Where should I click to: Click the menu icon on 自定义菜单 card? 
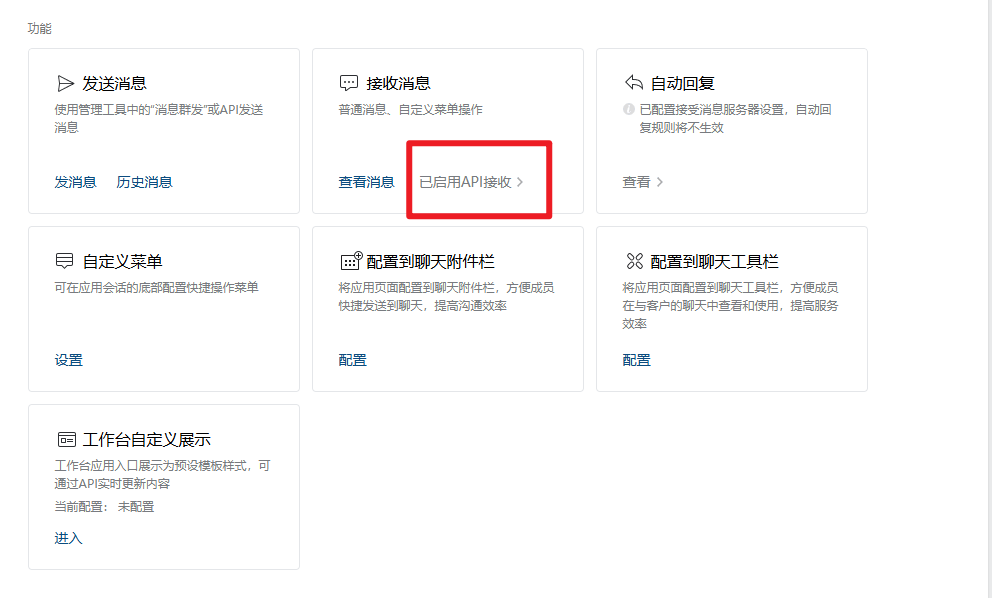64,261
